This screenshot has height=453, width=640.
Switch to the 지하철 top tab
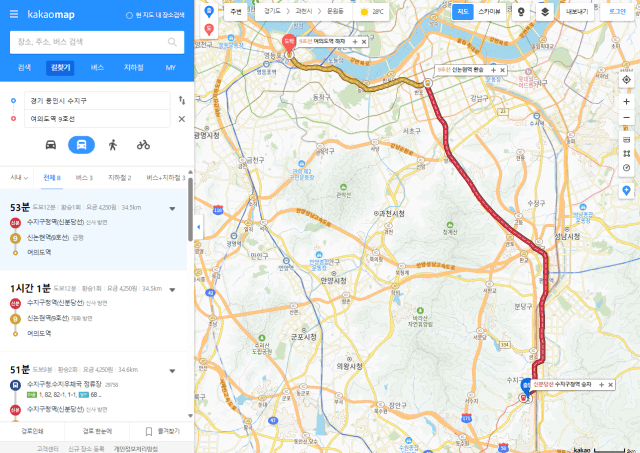point(133,67)
